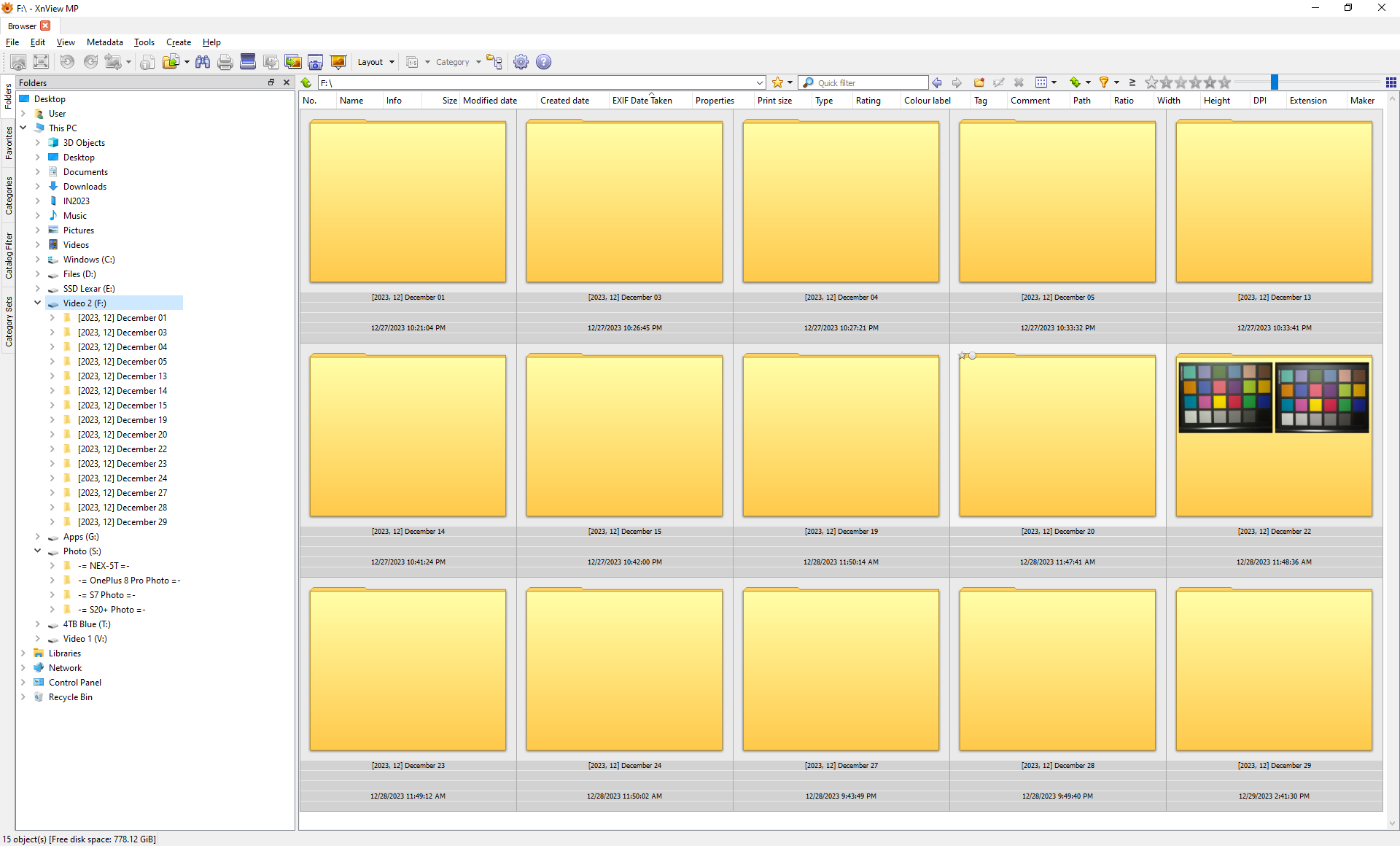Open the scanner Acquire icon
Screen dimensions: 1400x846
(248, 62)
